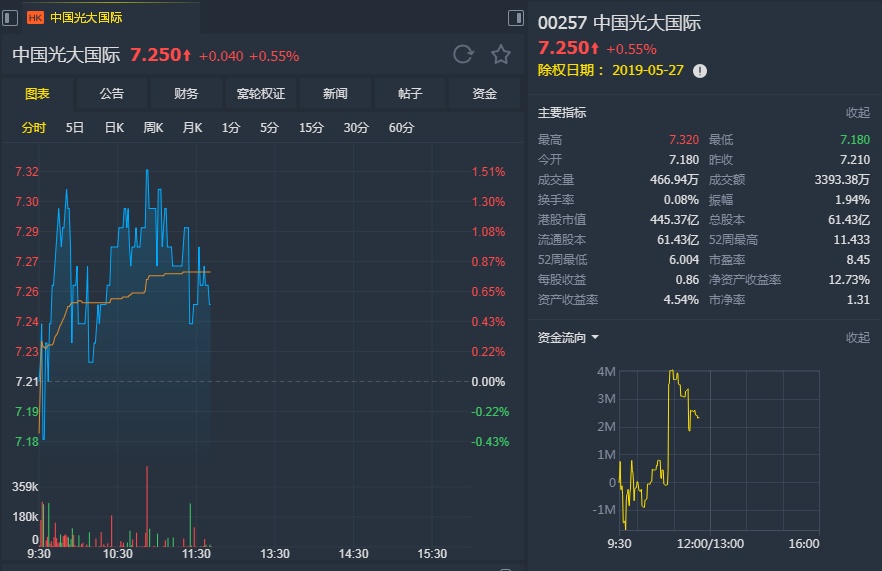Collapse the 主要指标 section via 收起

[x=858, y=113]
